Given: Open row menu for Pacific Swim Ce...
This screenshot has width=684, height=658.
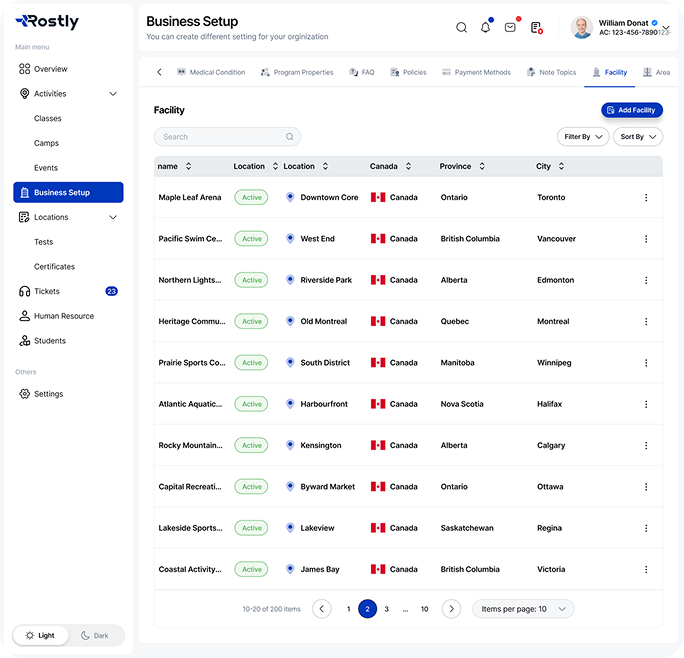Looking at the screenshot, I should (646, 239).
